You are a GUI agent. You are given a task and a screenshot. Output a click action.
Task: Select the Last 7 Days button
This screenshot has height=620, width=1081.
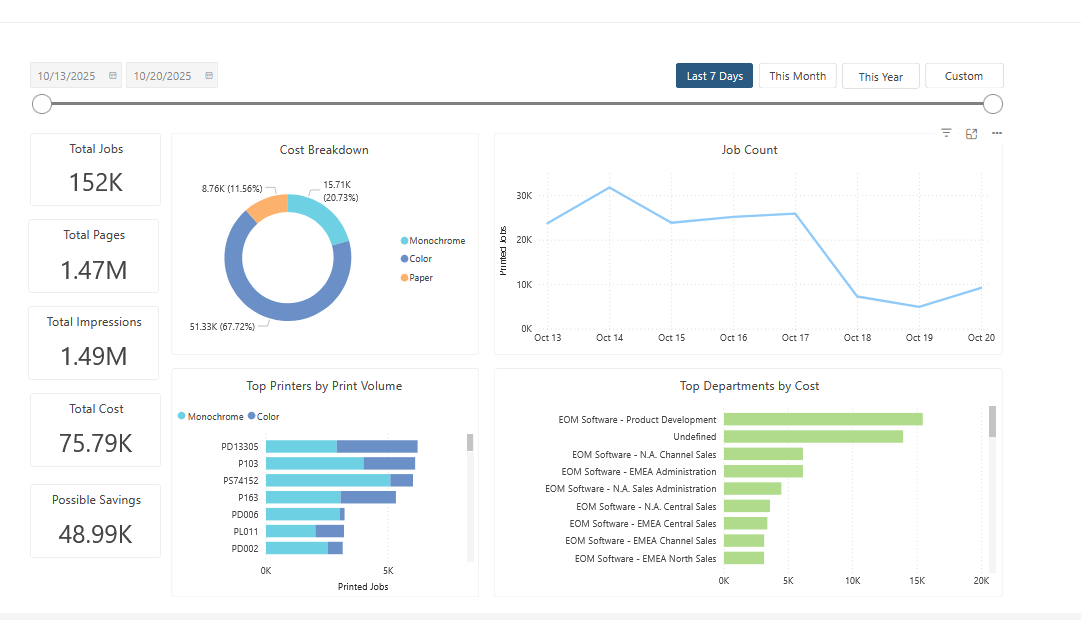click(x=714, y=75)
